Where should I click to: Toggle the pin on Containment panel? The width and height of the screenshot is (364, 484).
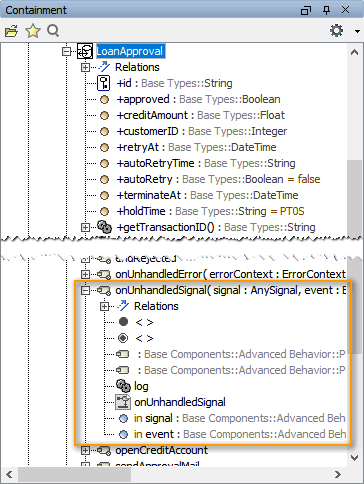point(326,10)
